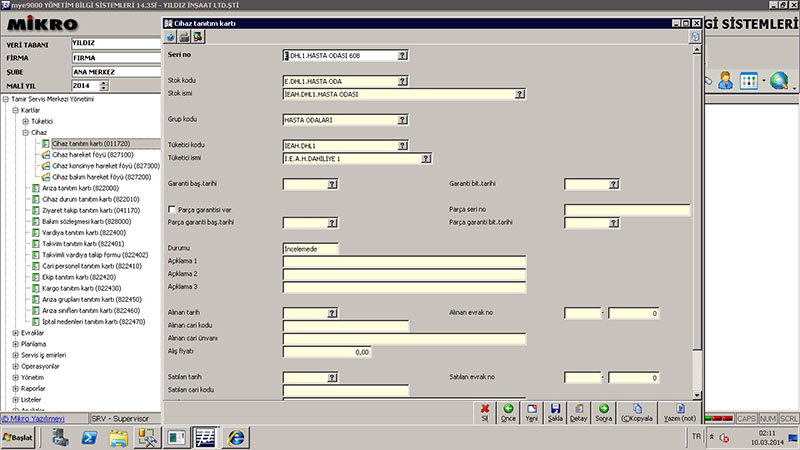Viewport: 800px width, 450px height.
Task: Open Cihaz durum tanıtım kartı (822010)
Action: click(x=90, y=199)
